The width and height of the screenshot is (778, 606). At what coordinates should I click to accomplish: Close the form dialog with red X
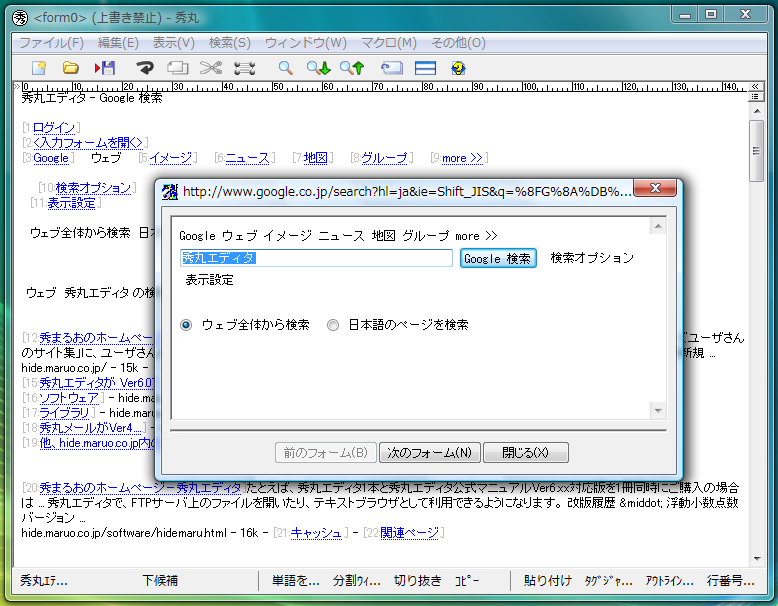(655, 188)
